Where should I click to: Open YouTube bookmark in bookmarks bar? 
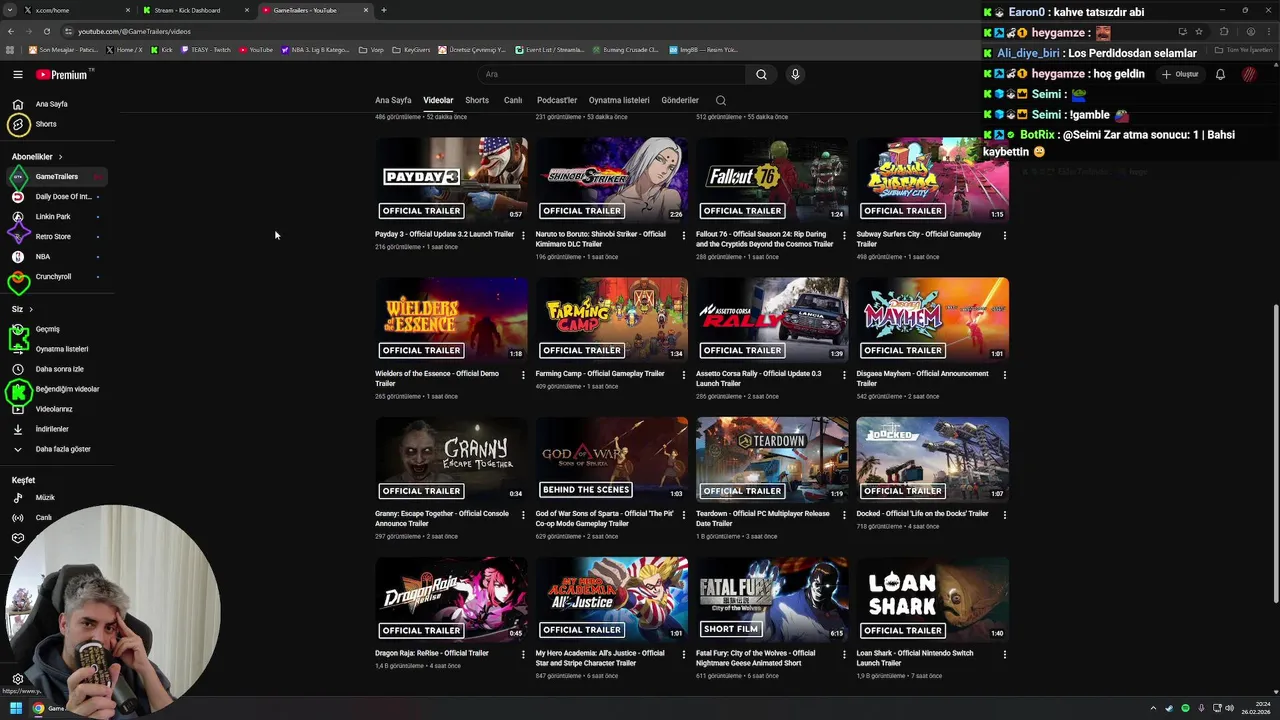tap(256, 49)
